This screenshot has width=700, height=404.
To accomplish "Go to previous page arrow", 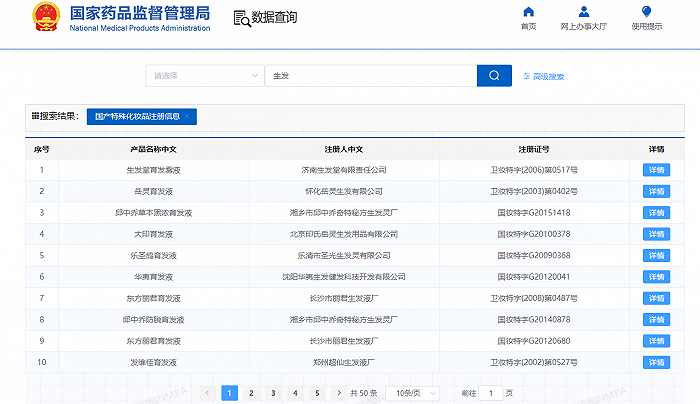I will click(x=207, y=393).
